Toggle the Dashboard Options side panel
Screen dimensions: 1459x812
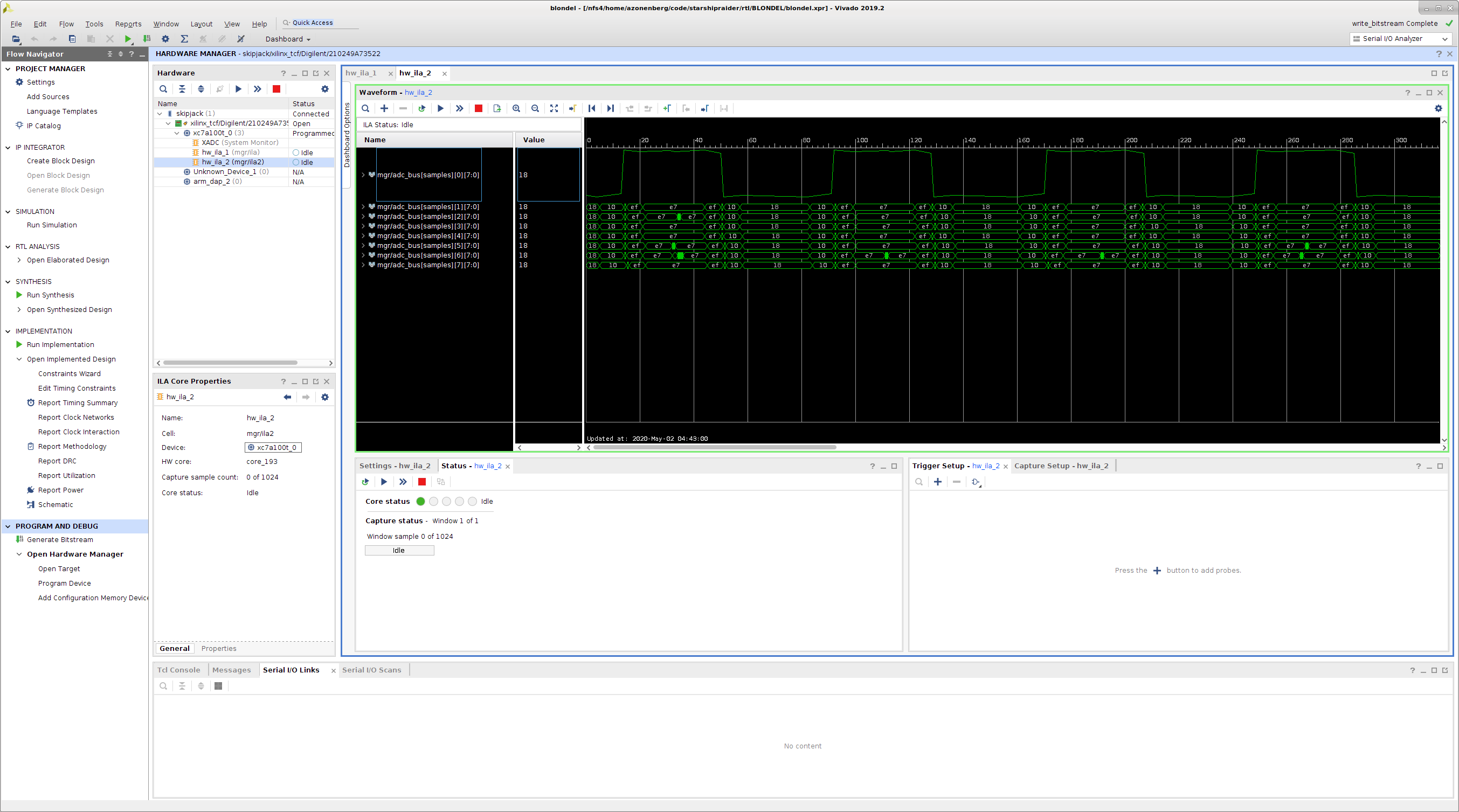pyautogui.click(x=347, y=135)
